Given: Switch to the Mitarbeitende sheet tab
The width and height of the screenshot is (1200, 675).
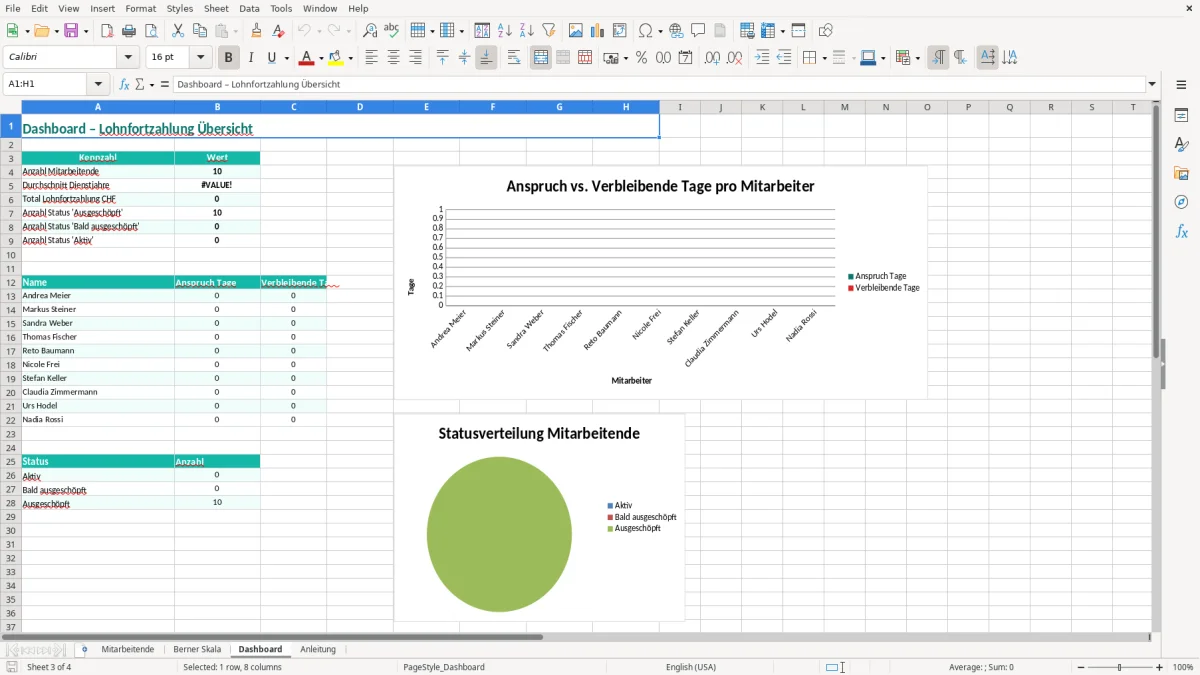Looking at the screenshot, I should tap(128, 649).
